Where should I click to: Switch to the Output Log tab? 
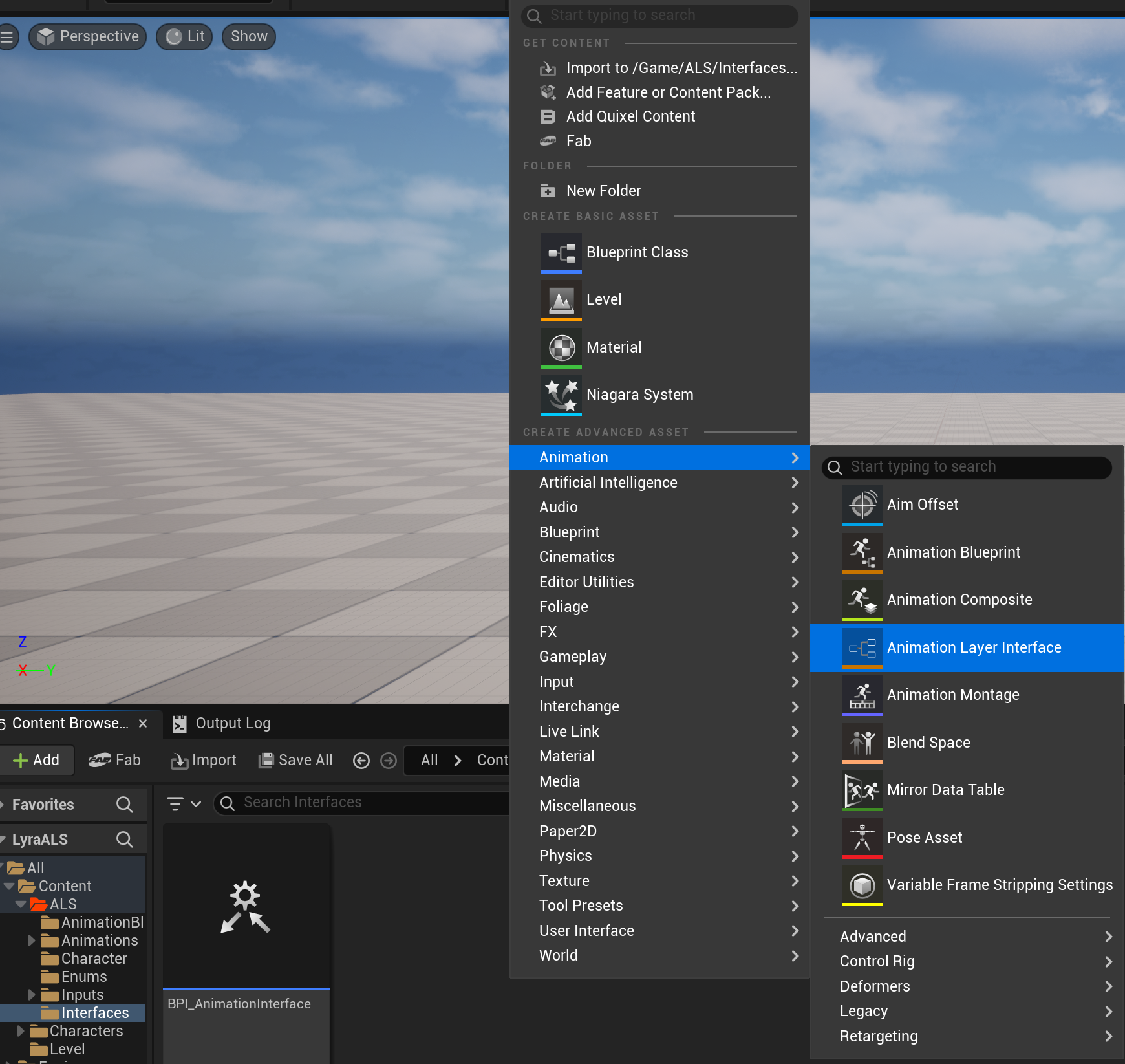(x=222, y=724)
